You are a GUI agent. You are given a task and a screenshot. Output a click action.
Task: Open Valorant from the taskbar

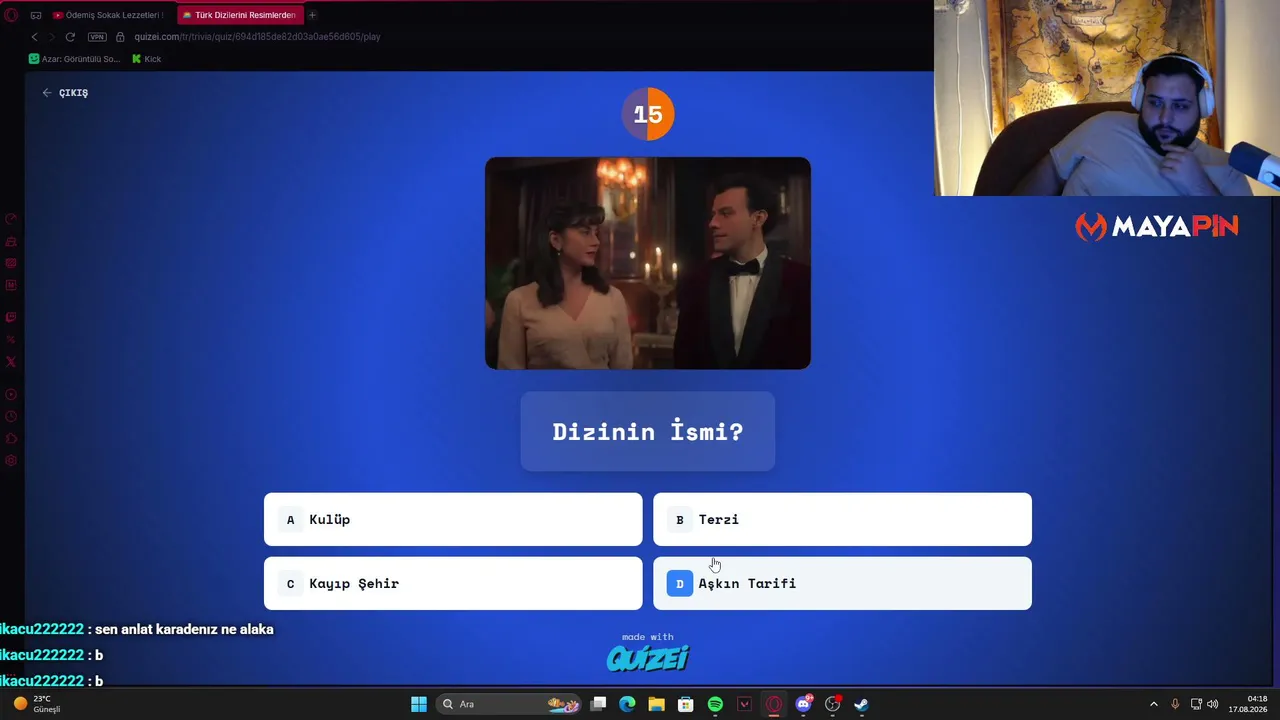click(744, 704)
